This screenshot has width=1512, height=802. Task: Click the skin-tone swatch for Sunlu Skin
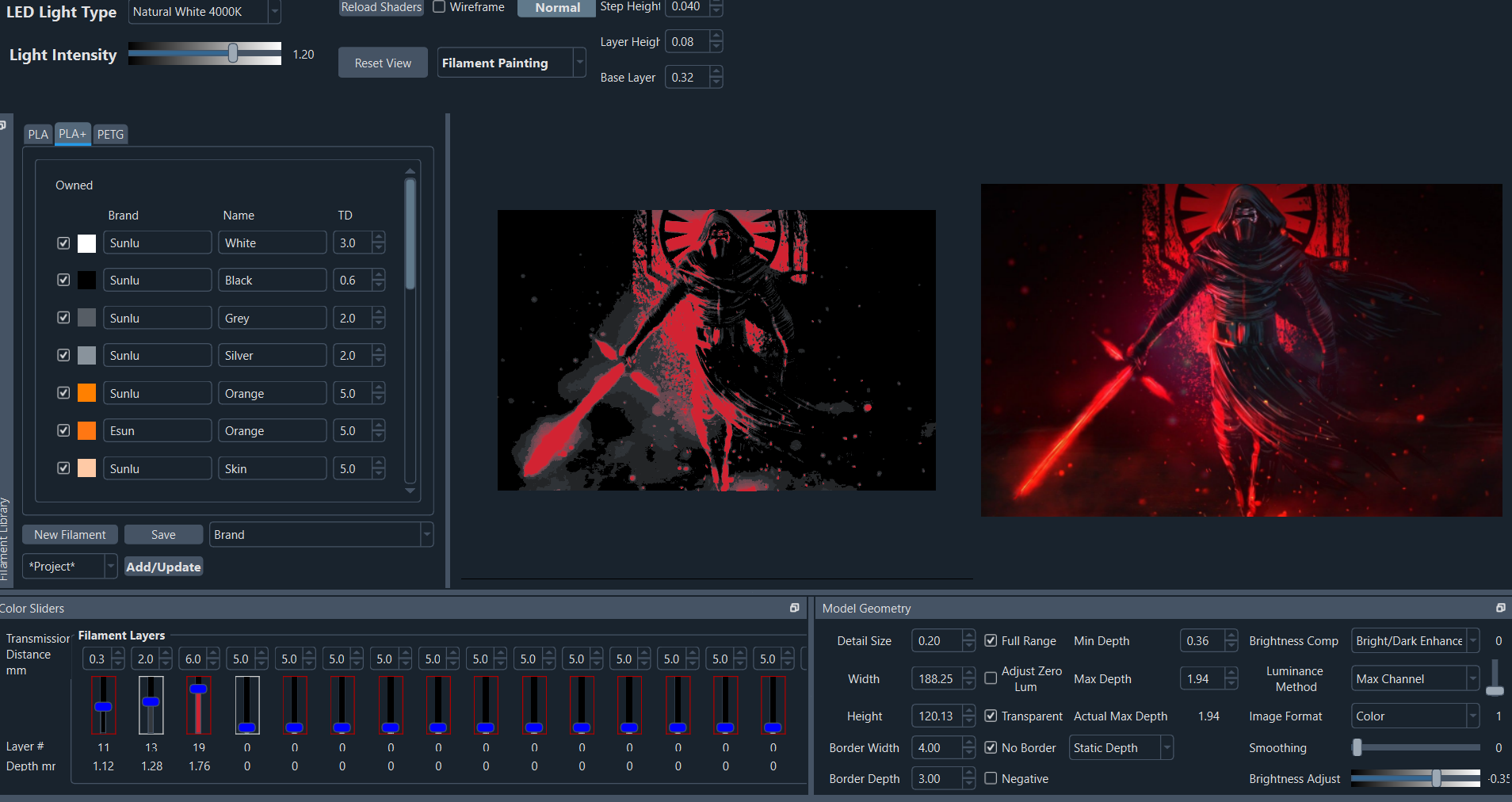pyautogui.click(x=87, y=468)
